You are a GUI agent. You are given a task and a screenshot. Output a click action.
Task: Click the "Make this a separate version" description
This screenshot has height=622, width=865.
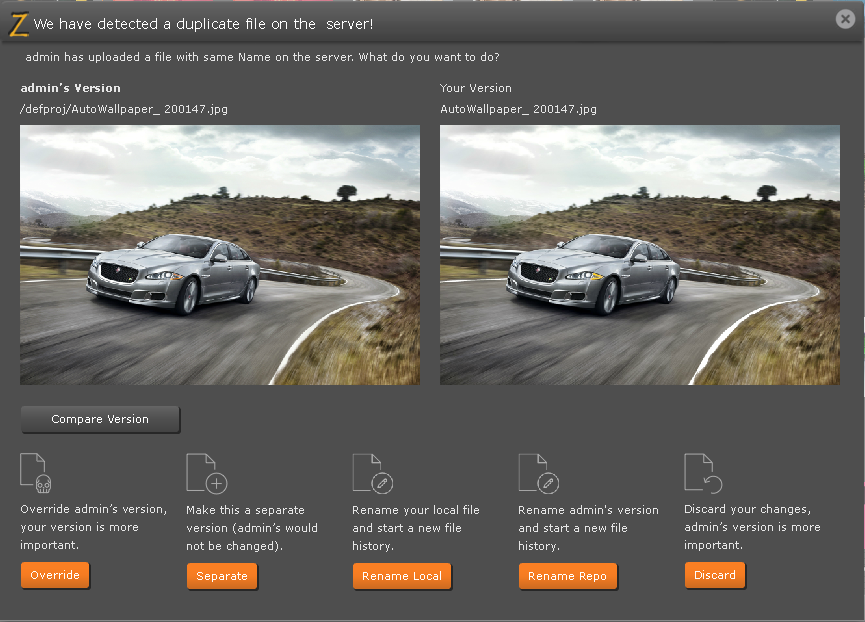[x=252, y=528]
